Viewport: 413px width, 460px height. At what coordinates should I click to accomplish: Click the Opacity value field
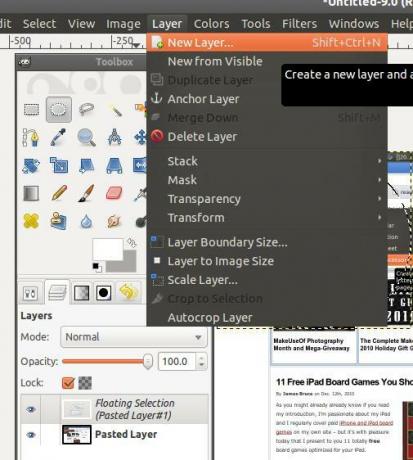pyautogui.click(x=178, y=361)
